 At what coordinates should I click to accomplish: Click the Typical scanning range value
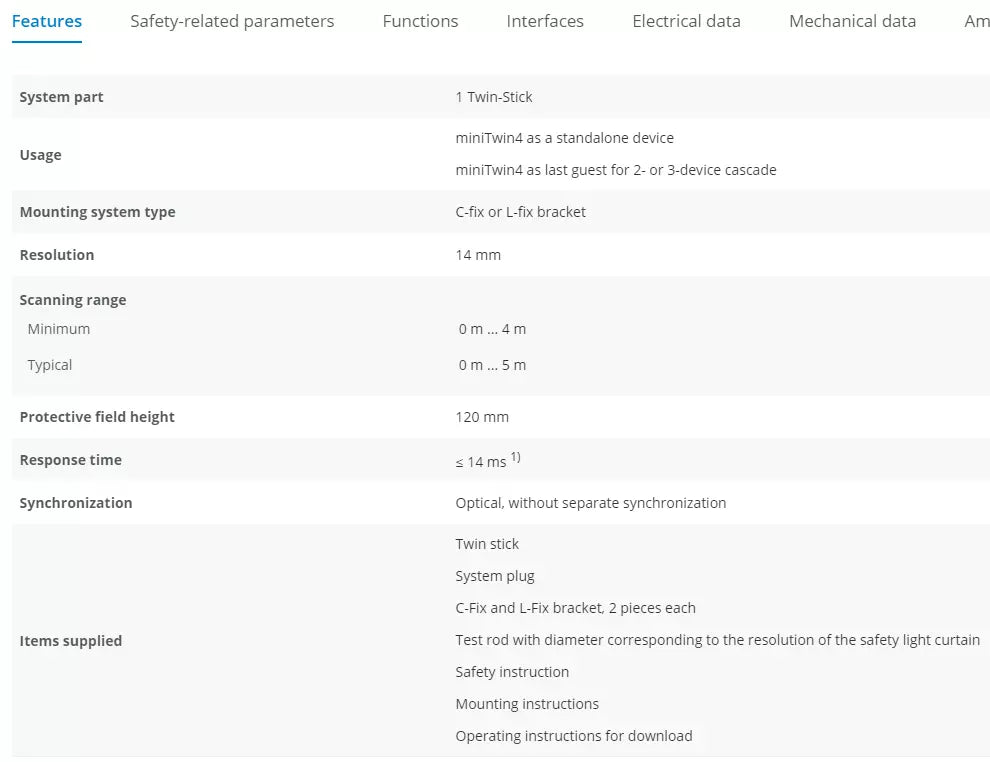pos(492,365)
